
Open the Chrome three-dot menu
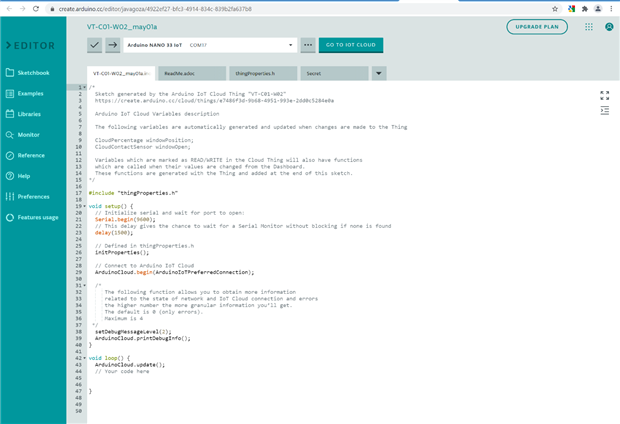(x=611, y=9)
